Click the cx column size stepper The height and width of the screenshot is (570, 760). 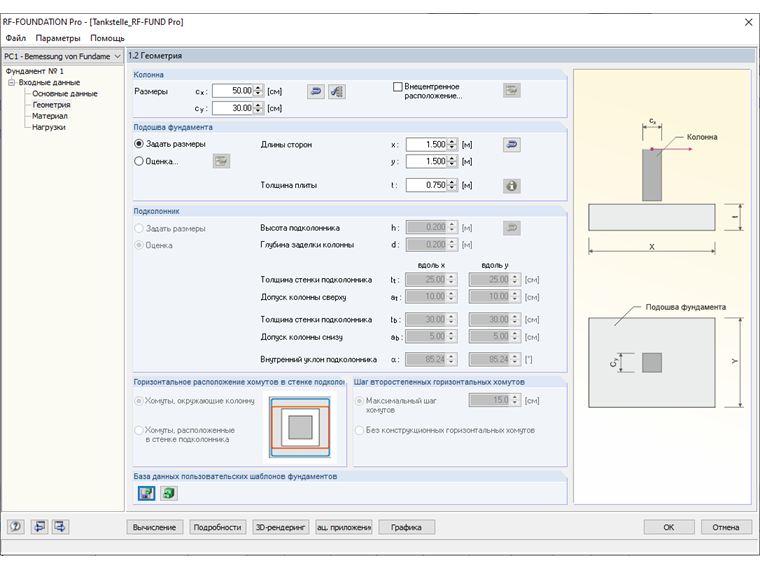coord(258,91)
